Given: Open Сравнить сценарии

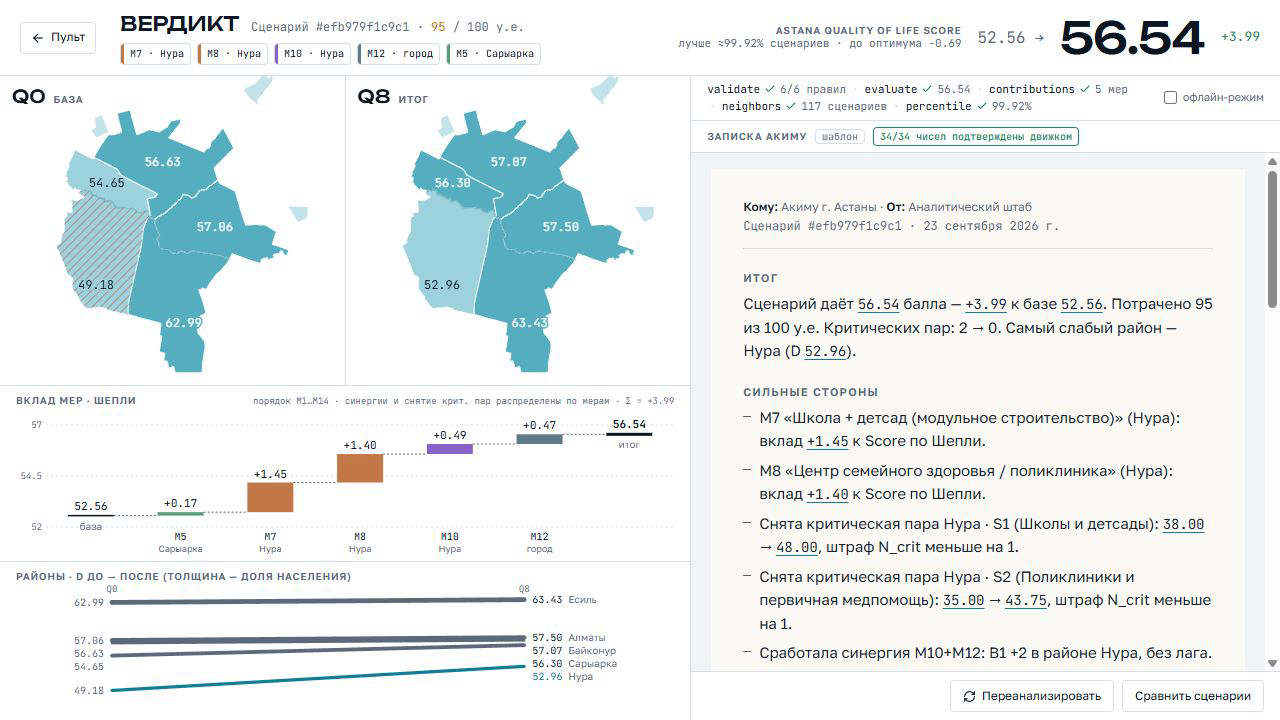Looking at the screenshot, I should click(x=1193, y=696).
